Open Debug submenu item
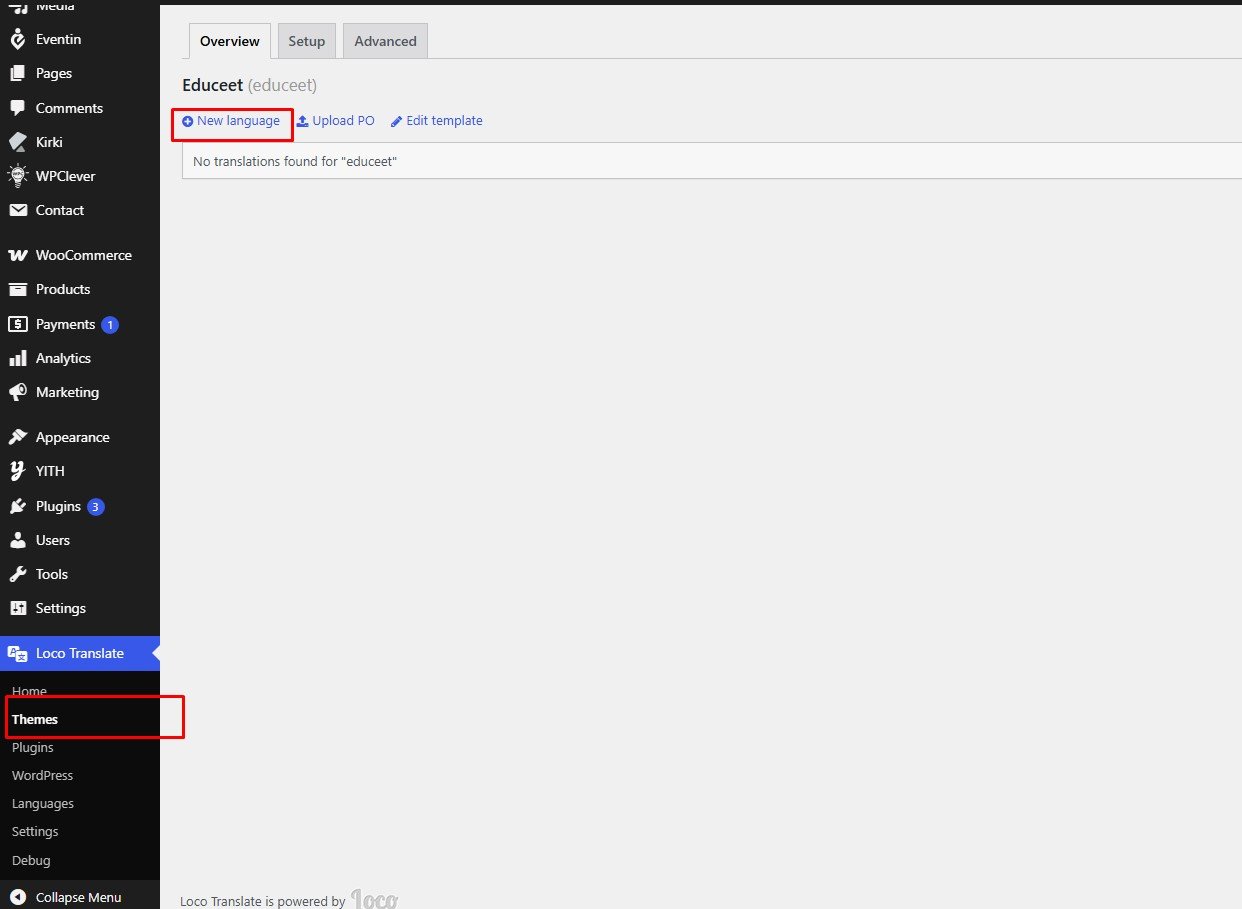The width and height of the screenshot is (1242, 909). (31, 860)
